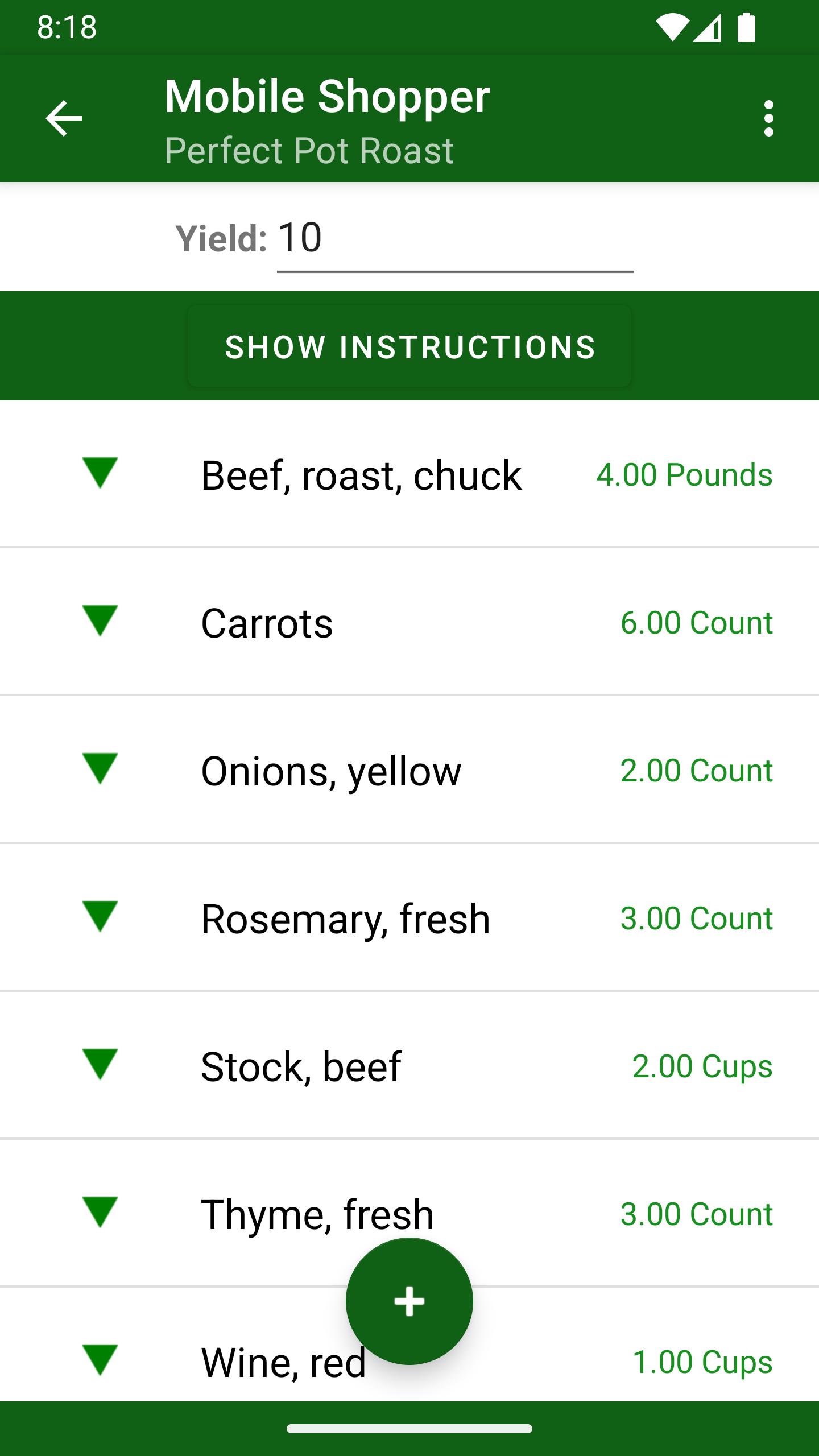This screenshot has width=819, height=1456.
Task: Tap the battery status icon
Action: (747, 27)
